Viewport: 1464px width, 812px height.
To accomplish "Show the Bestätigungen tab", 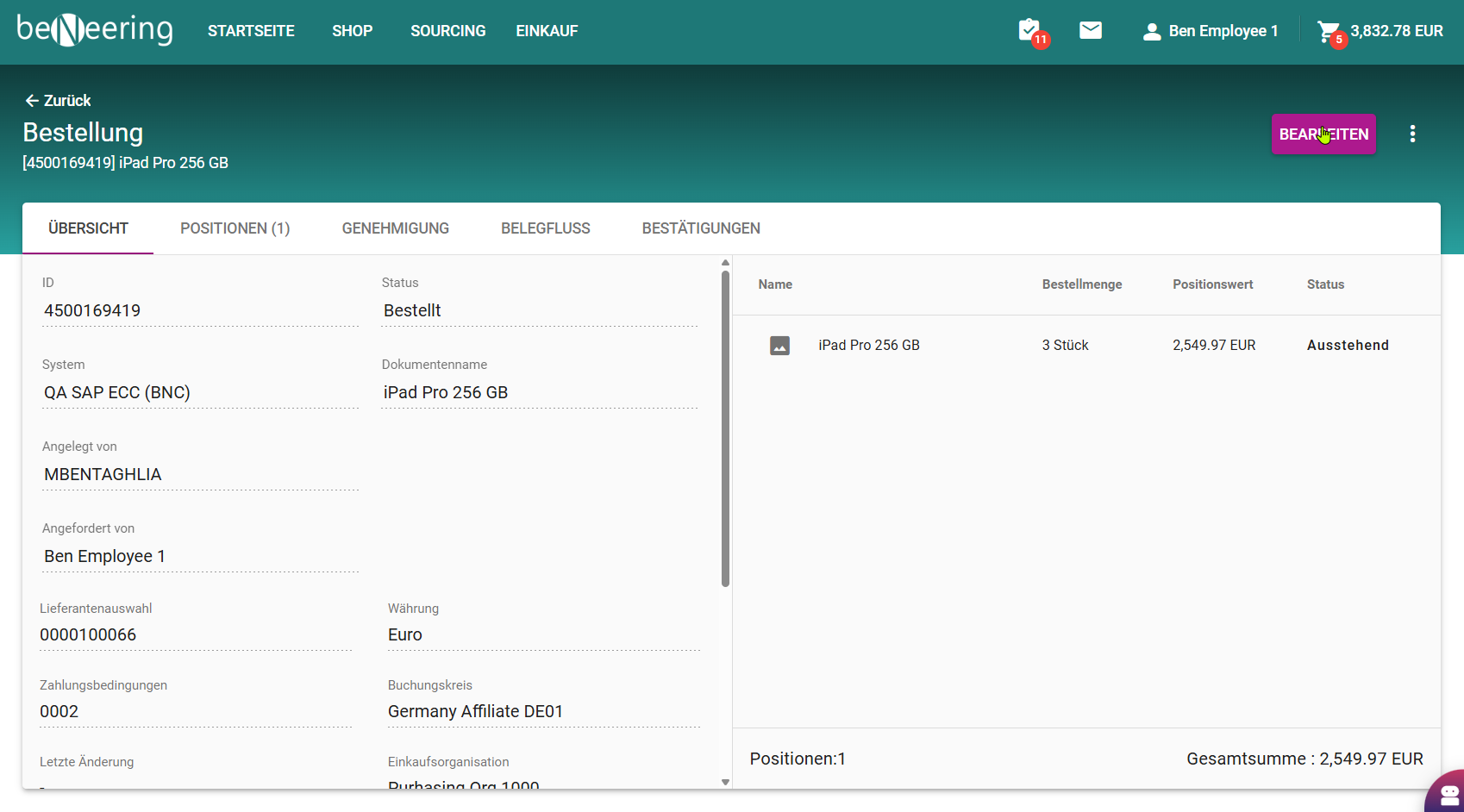I will coord(700,228).
